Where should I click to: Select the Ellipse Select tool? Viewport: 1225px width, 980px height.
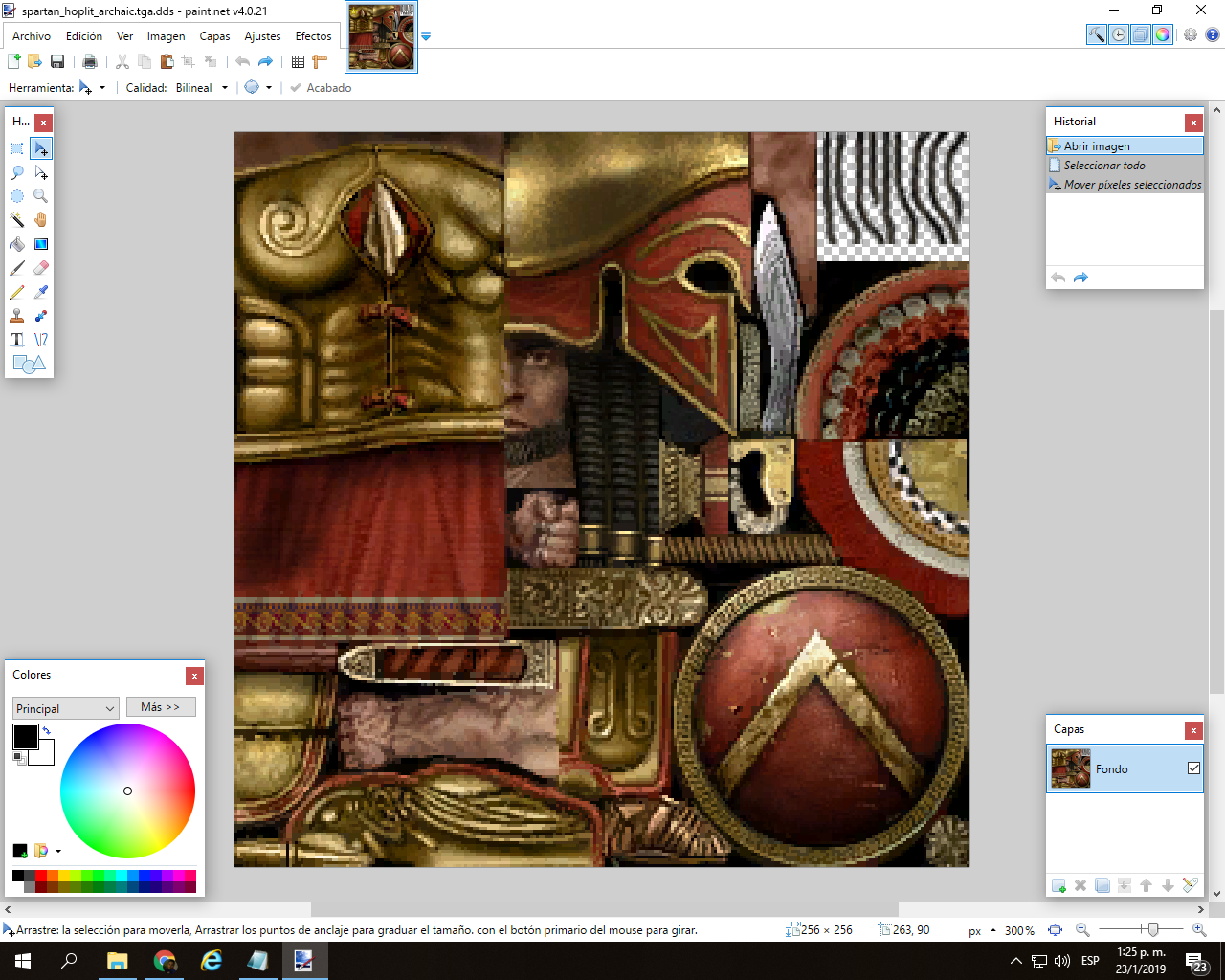coord(17,196)
